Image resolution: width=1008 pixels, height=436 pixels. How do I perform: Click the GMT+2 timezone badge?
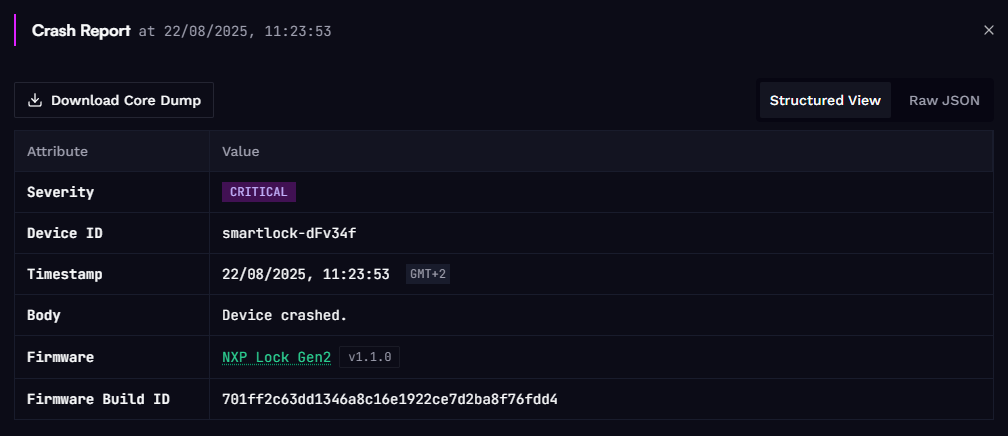coord(428,274)
